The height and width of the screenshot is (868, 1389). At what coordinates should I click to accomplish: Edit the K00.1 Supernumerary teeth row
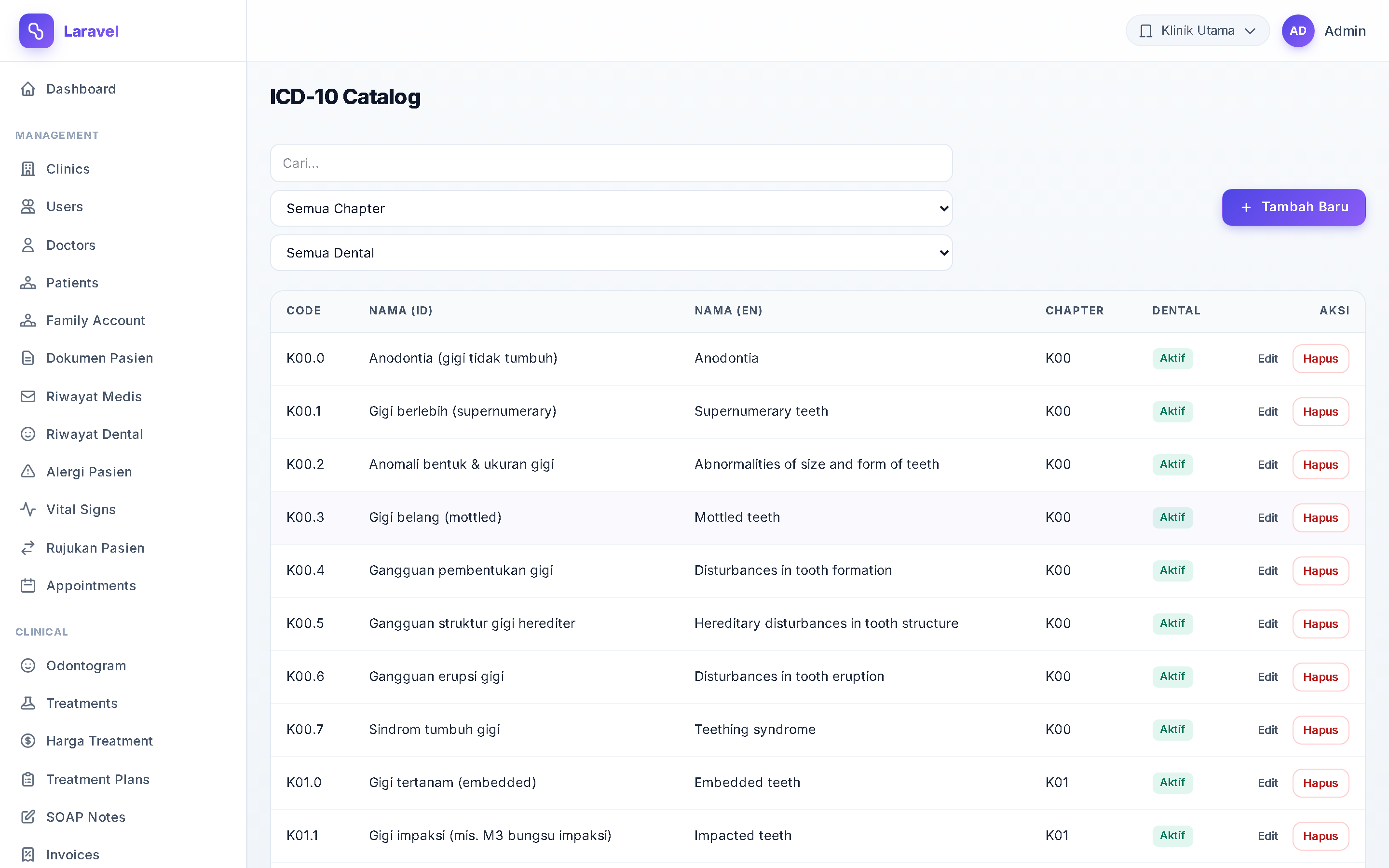[x=1267, y=412]
